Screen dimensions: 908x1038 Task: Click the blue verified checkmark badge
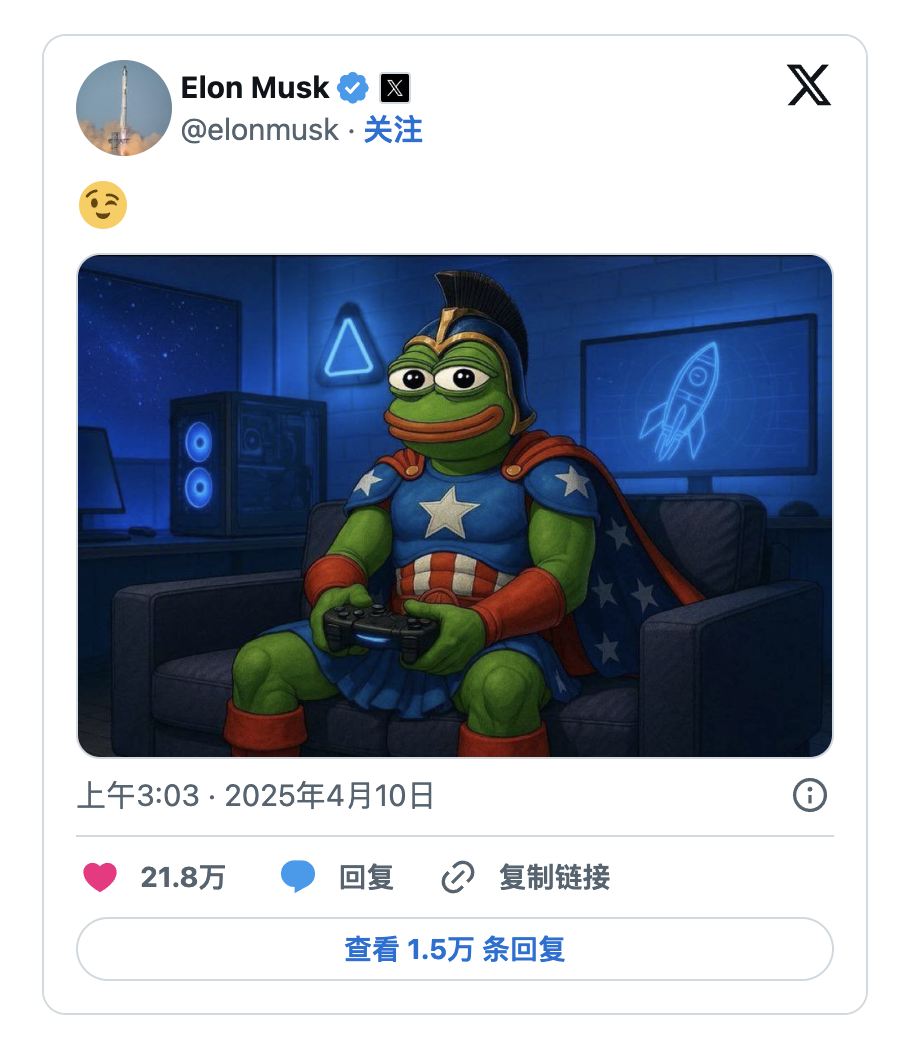coord(352,88)
